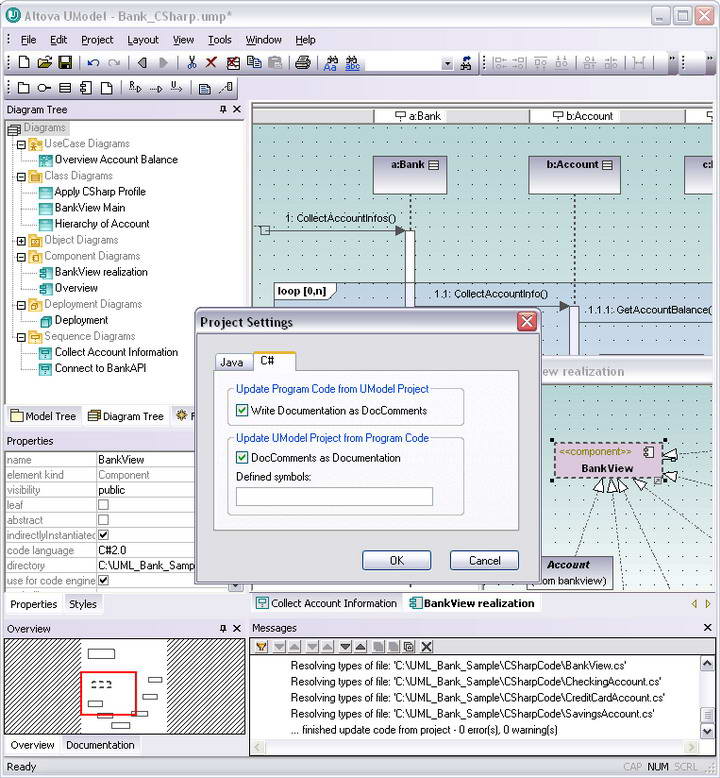The height and width of the screenshot is (778, 720).
Task: Copy with the copy toolbar icon
Action: pyautogui.click(x=254, y=63)
